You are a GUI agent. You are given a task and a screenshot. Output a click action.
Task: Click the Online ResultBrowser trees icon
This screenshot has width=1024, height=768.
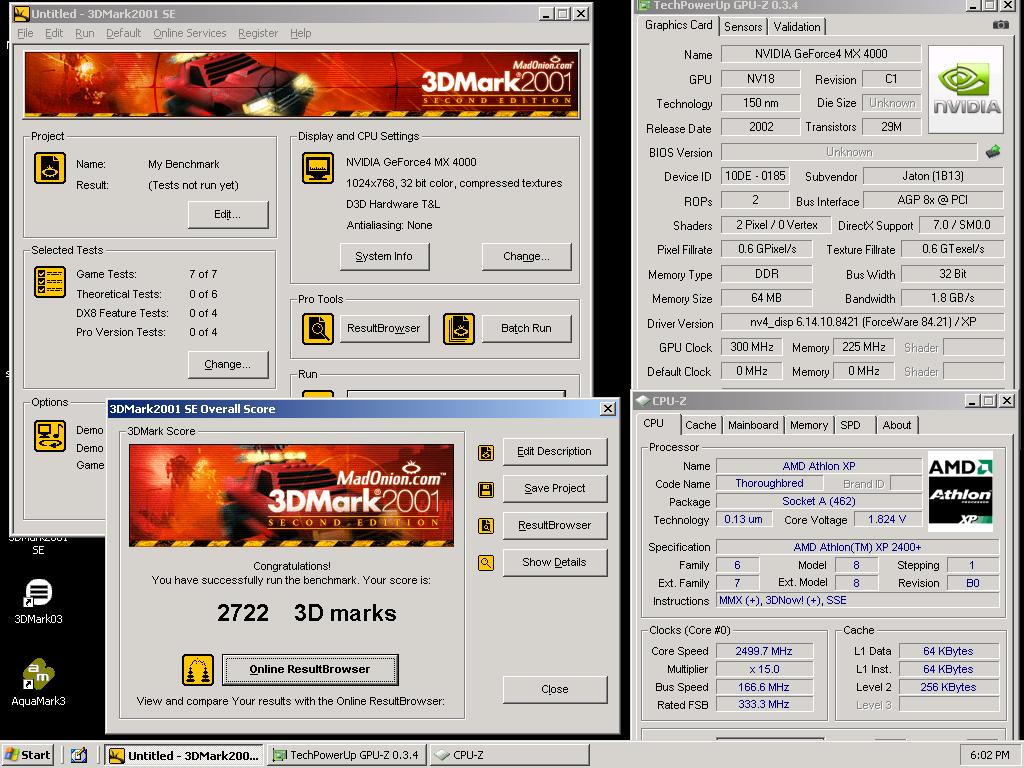click(x=198, y=670)
